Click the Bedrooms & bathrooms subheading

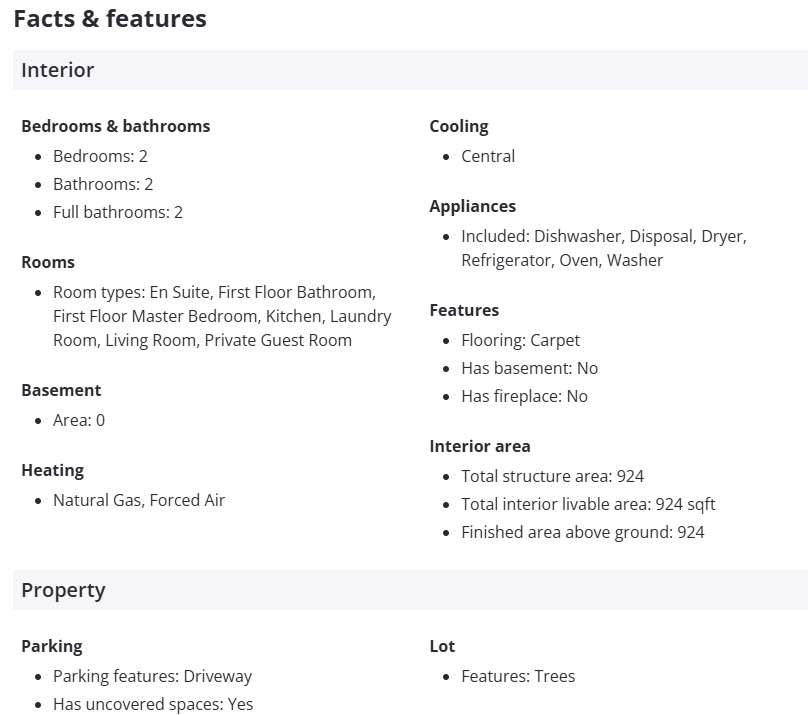pyautogui.click(x=116, y=126)
